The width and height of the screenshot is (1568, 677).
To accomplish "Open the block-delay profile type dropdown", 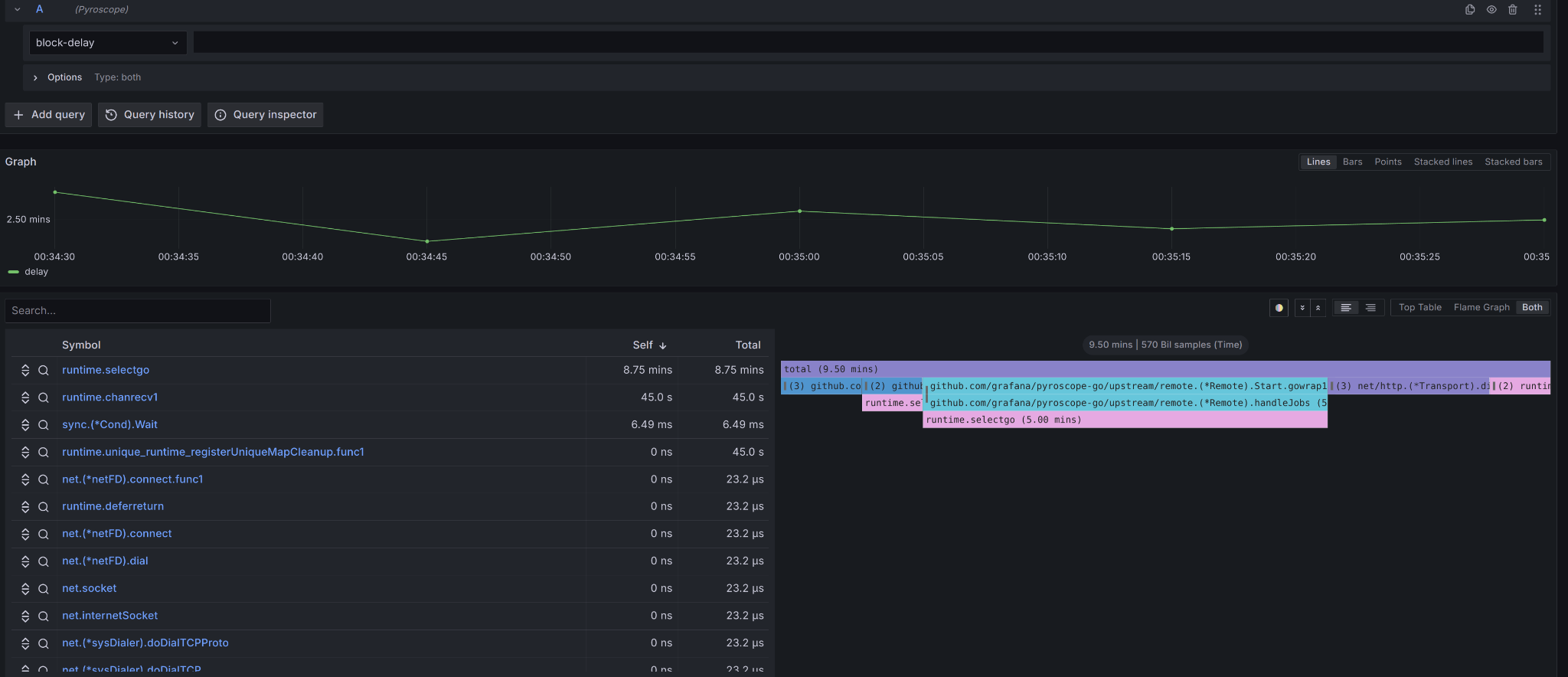I will (x=107, y=43).
